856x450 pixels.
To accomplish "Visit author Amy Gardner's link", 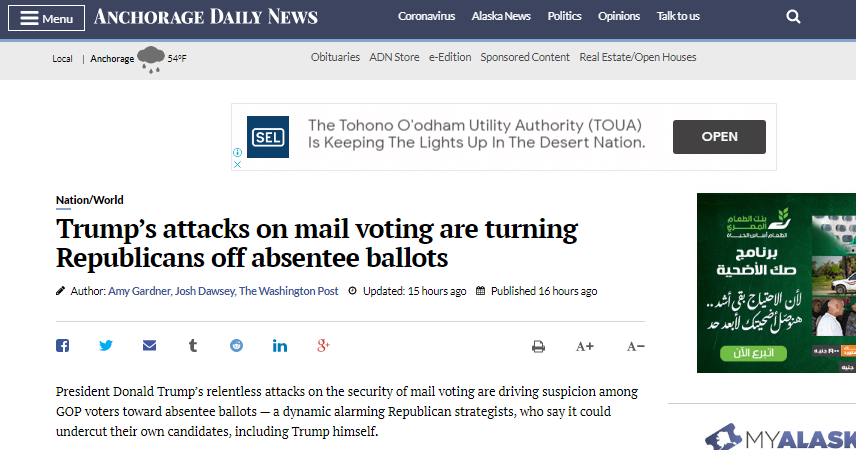I will (x=139, y=291).
